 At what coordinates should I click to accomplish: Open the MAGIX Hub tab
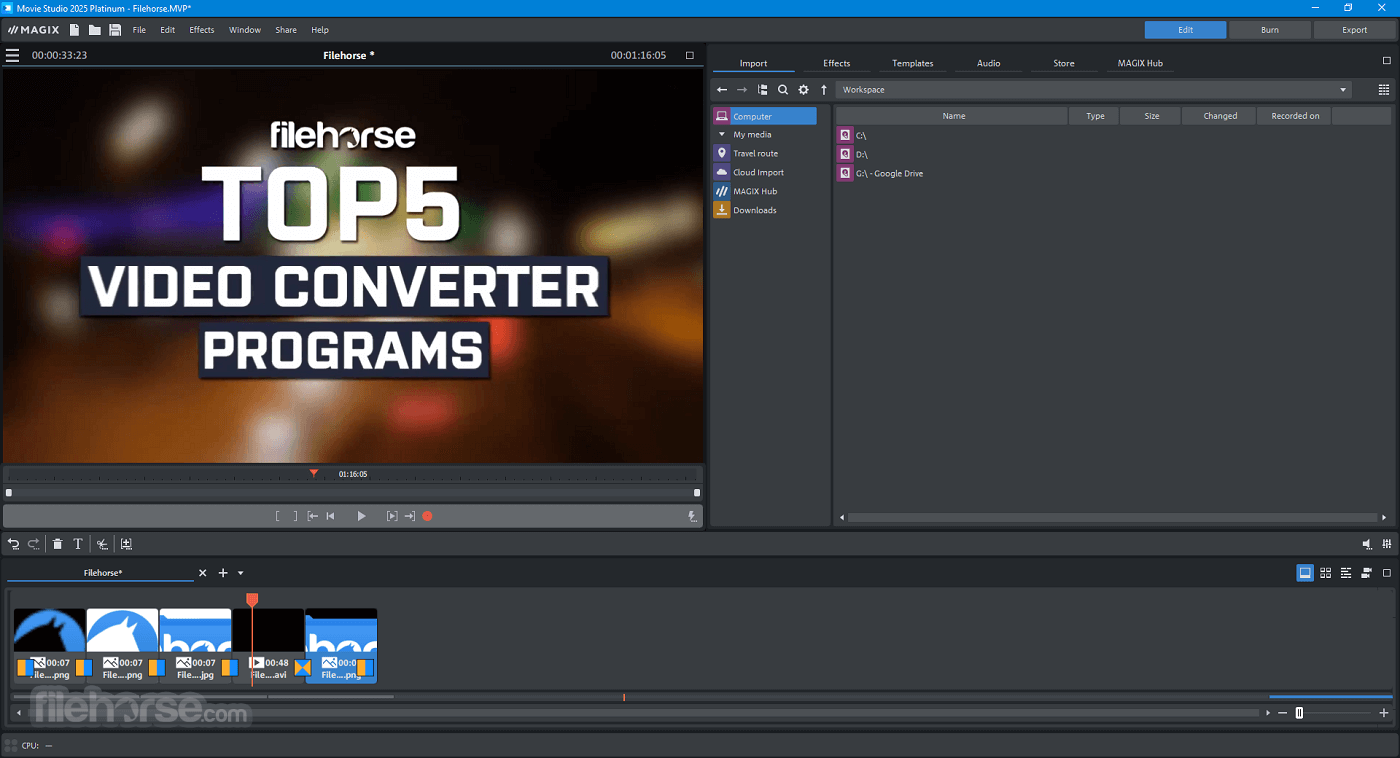[1140, 63]
